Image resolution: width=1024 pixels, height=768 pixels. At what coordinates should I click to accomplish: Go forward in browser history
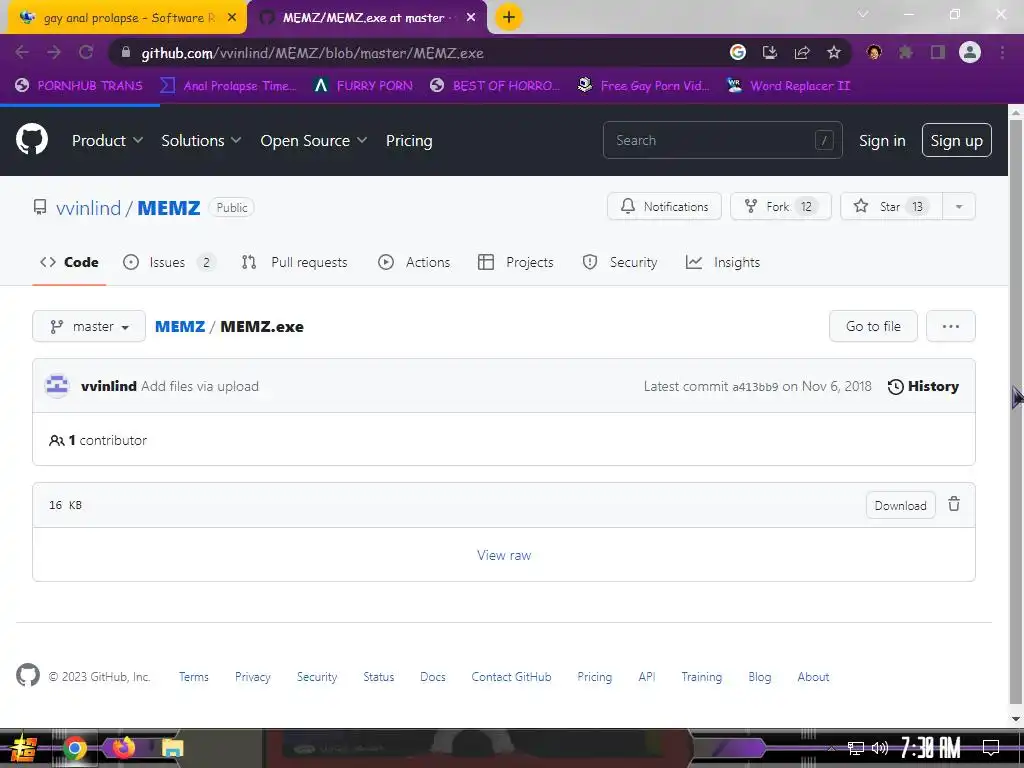pyautogui.click(x=54, y=52)
